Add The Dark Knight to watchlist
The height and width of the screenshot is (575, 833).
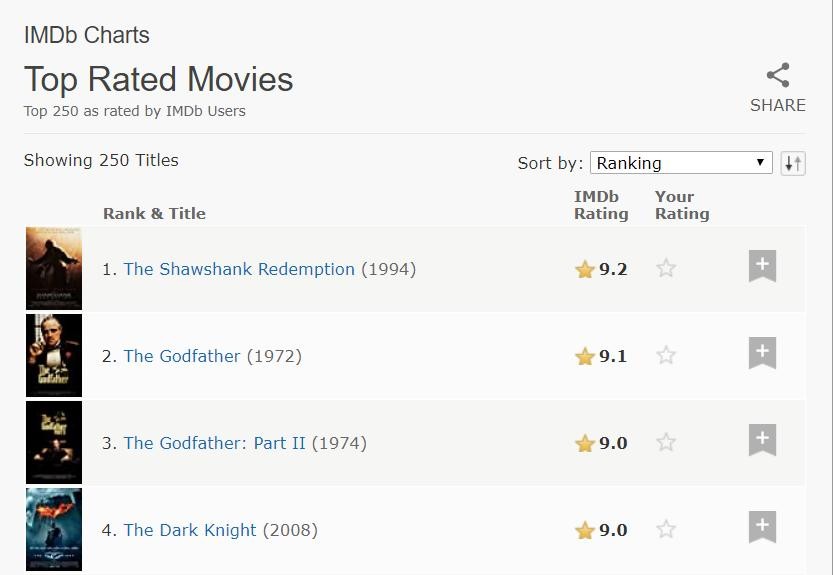click(762, 527)
